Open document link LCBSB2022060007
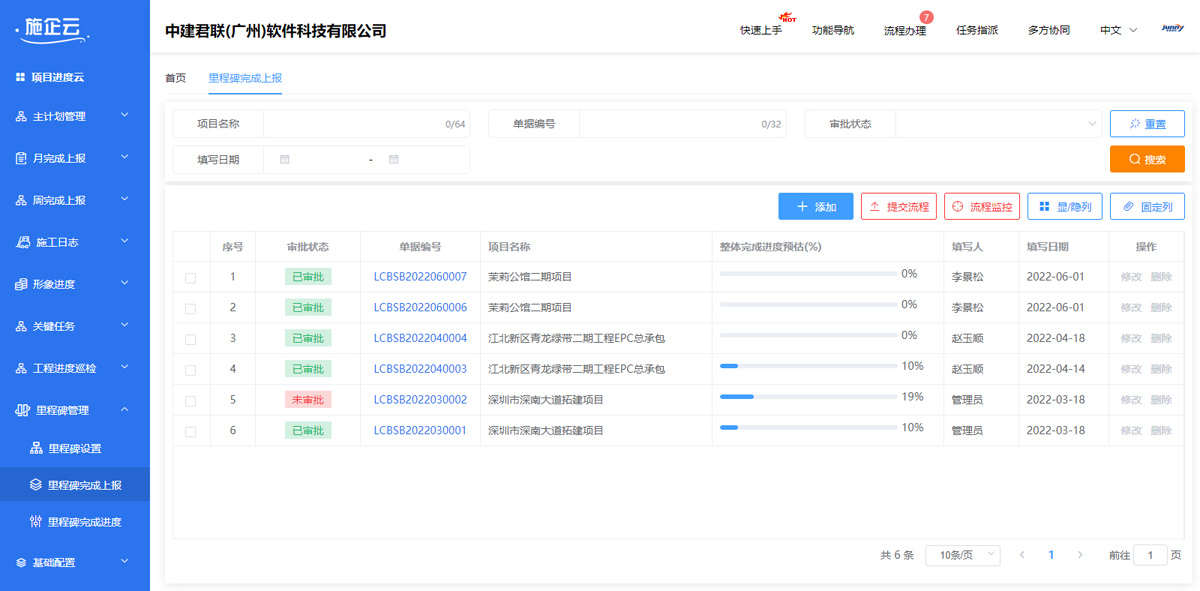Image resolution: width=1200 pixels, height=591 pixels. click(420, 277)
